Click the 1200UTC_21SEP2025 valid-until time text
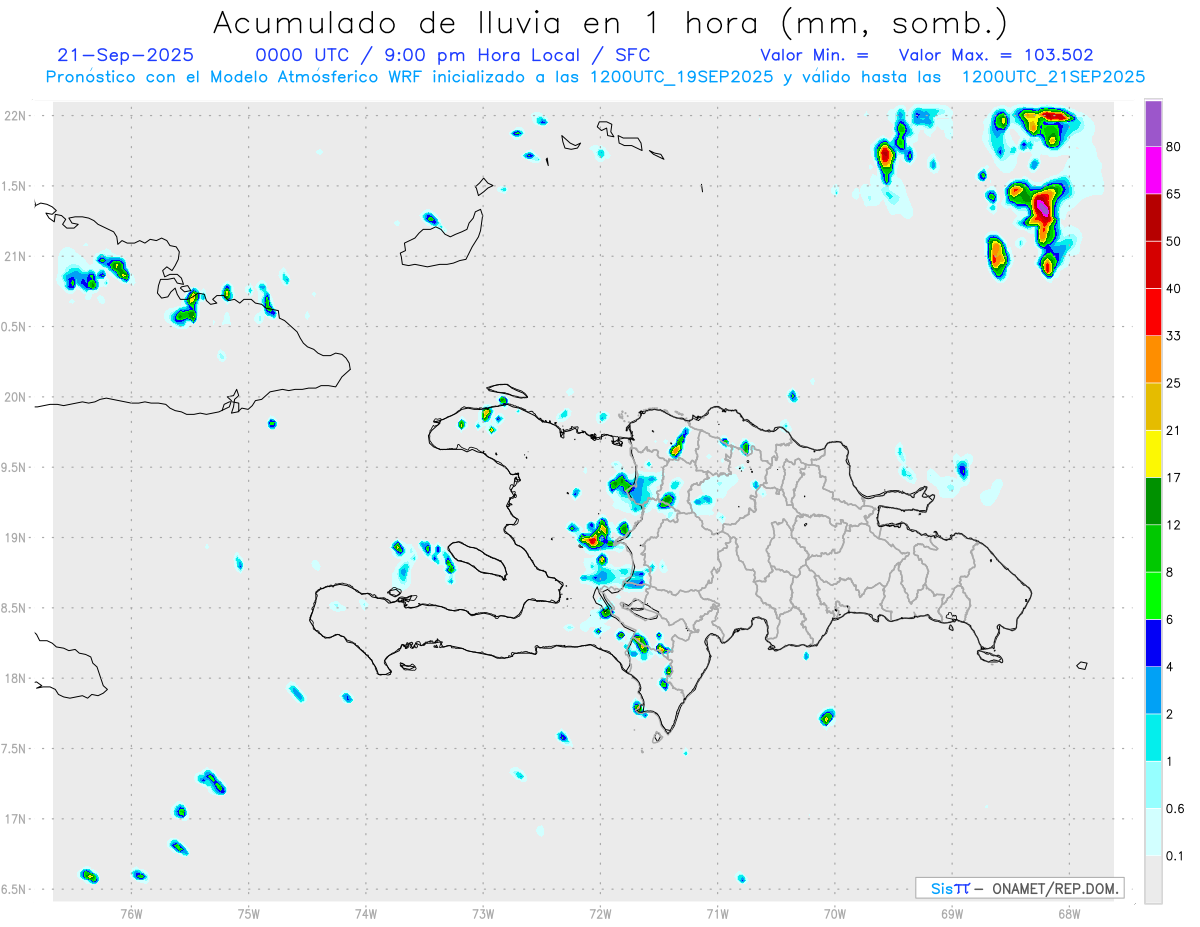The width and height of the screenshot is (1200, 927). 1052,77
